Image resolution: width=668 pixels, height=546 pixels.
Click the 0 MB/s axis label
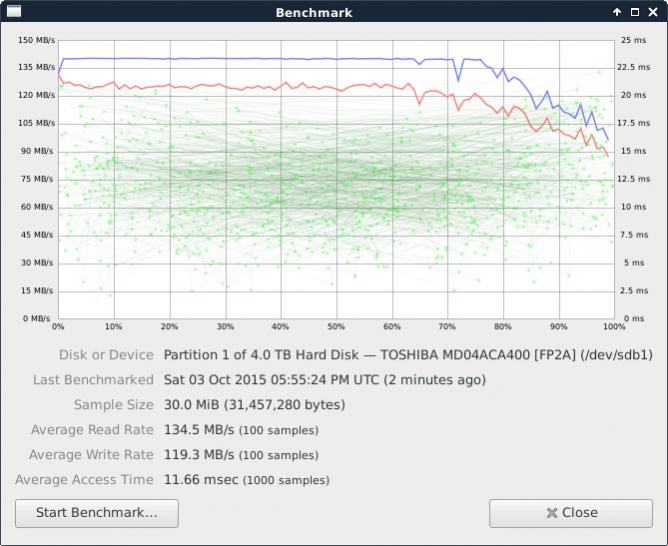pos(37,319)
